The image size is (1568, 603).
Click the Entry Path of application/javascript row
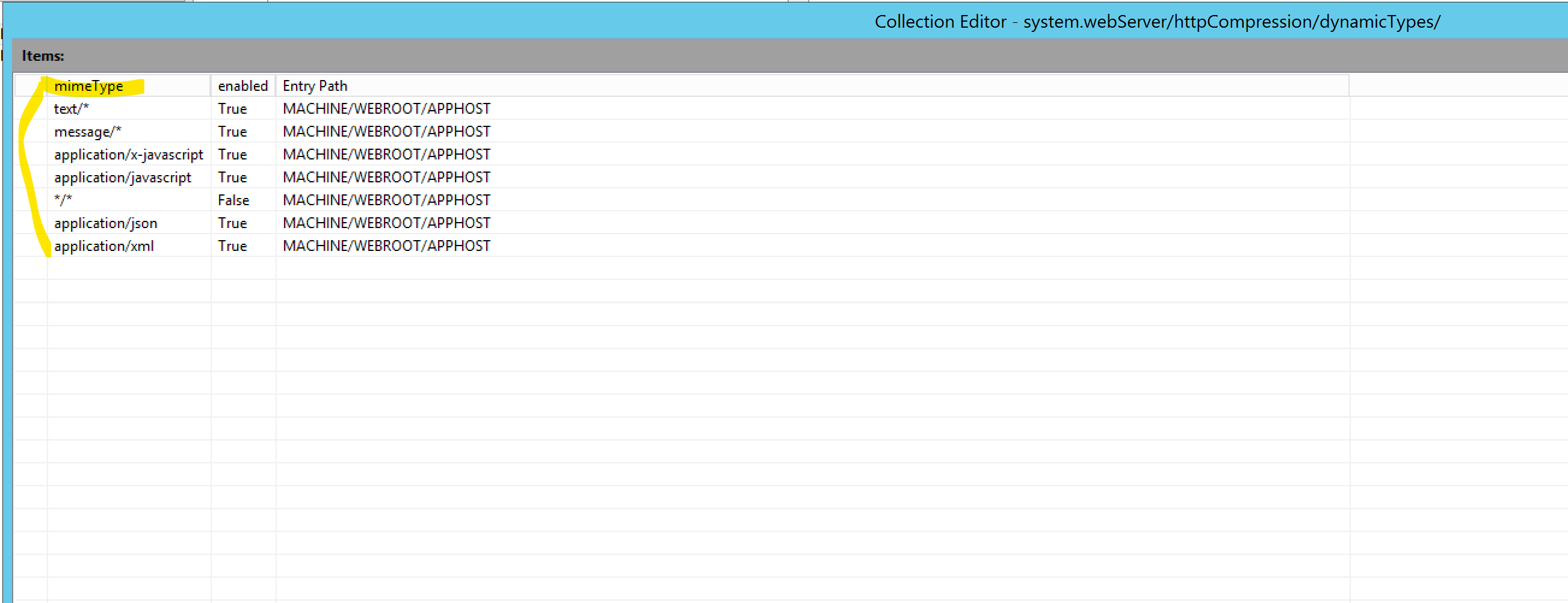pos(386,178)
